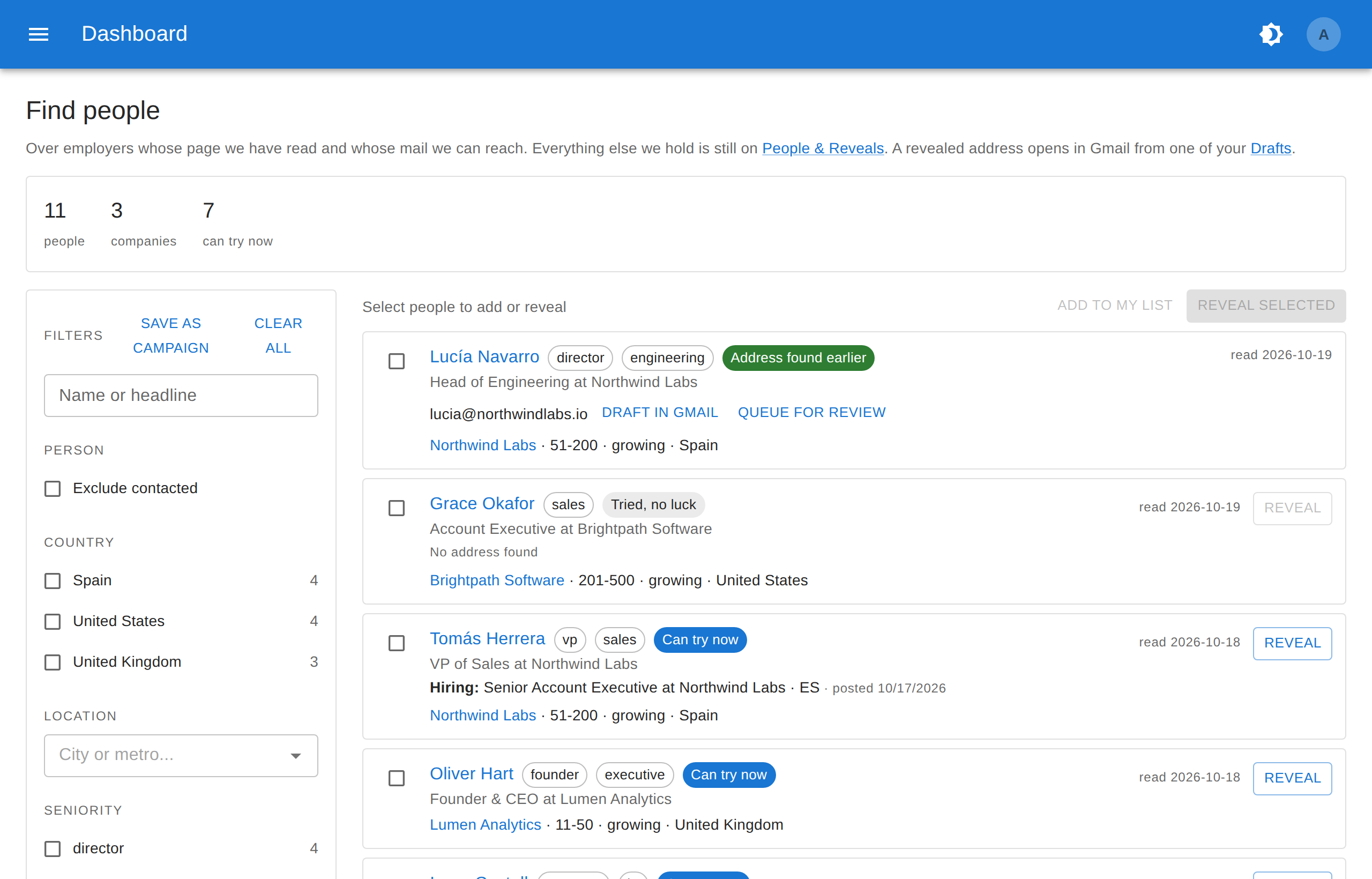Open the People & Reveals link
Viewport: 1372px width, 879px height.
point(823,148)
